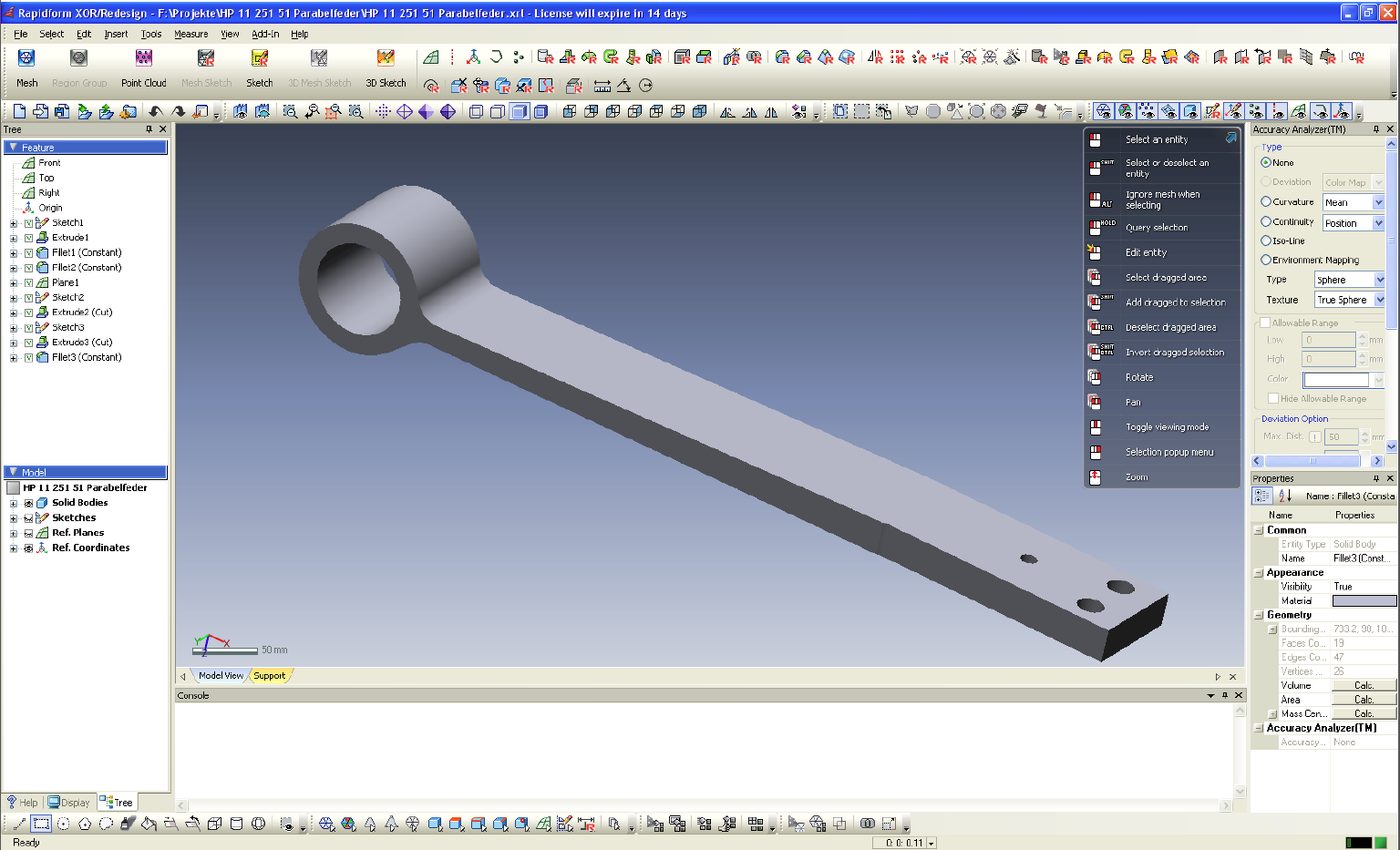The height and width of the screenshot is (850, 1400).
Task: Switch to the Help tab
Action: [x=23, y=803]
